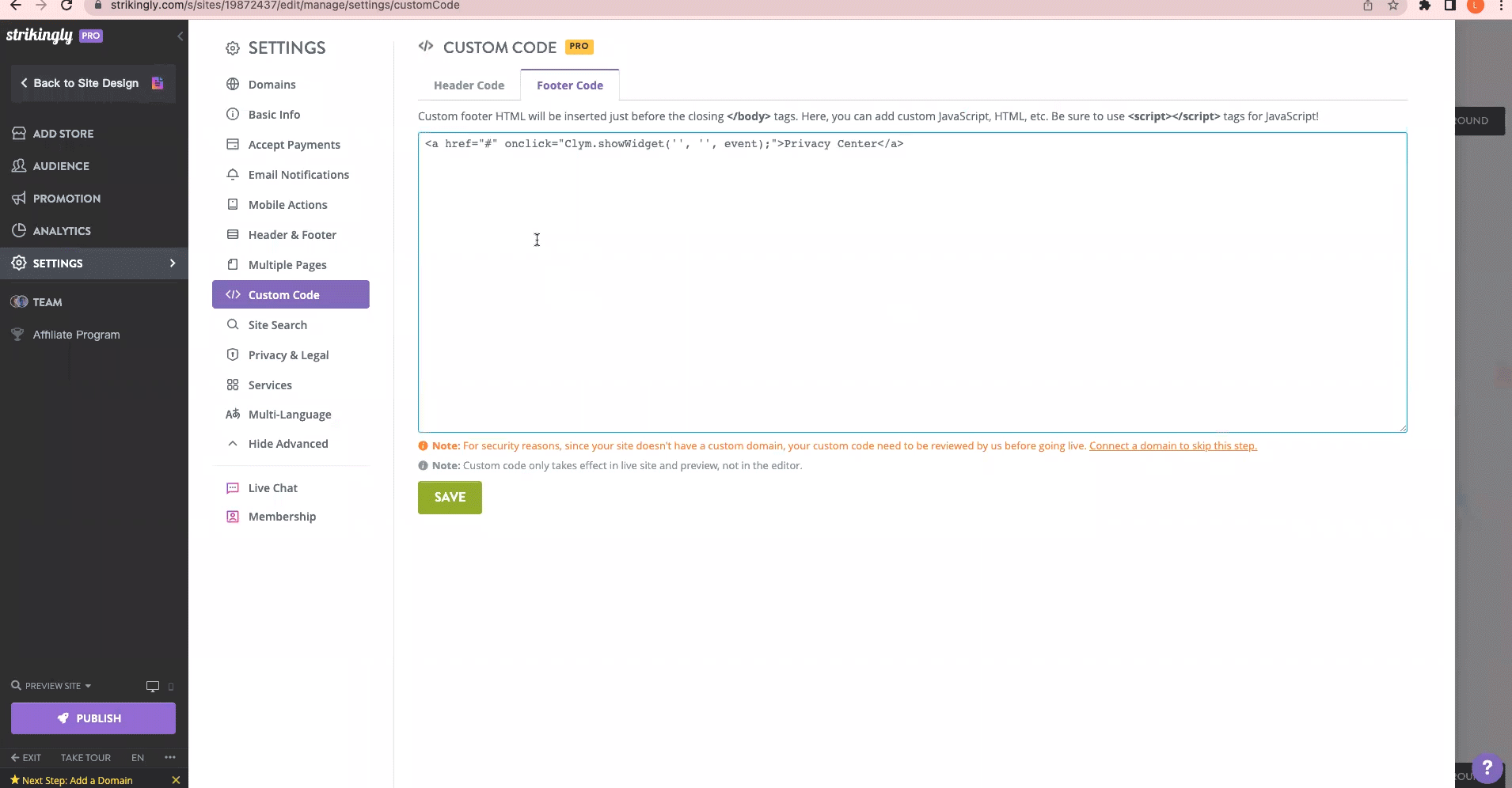
Task: Click Back to Site Design
Action: (x=93, y=83)
